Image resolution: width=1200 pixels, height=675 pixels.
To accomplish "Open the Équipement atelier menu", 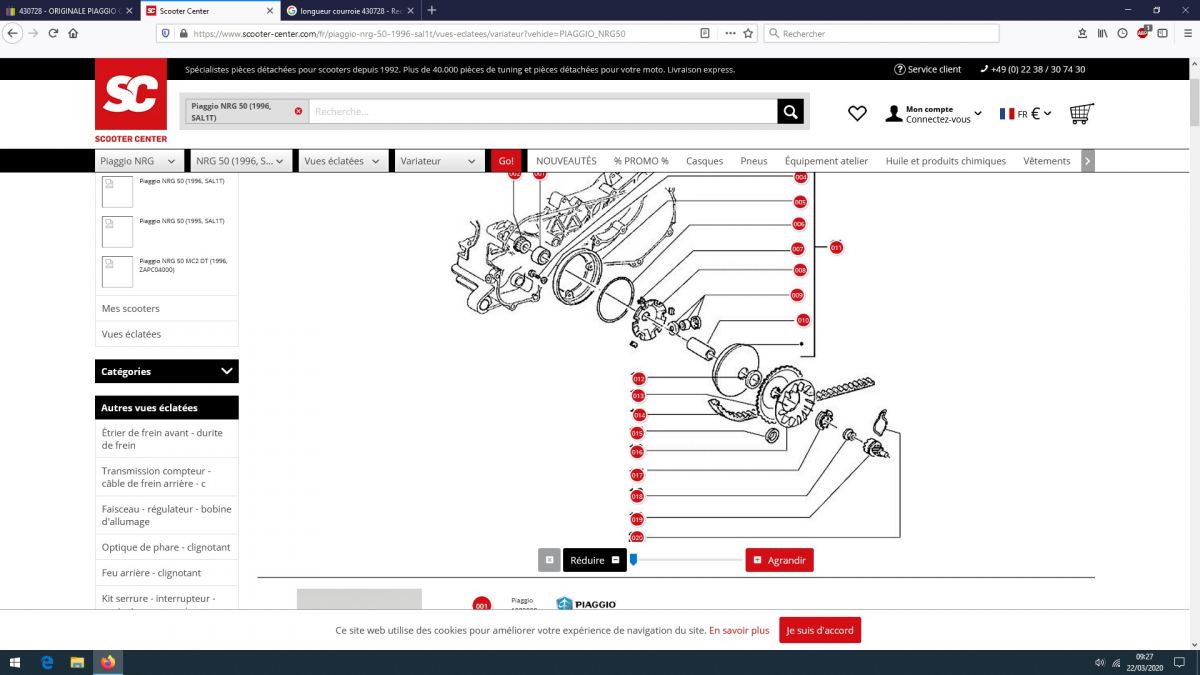I will [x=826, y=161].
